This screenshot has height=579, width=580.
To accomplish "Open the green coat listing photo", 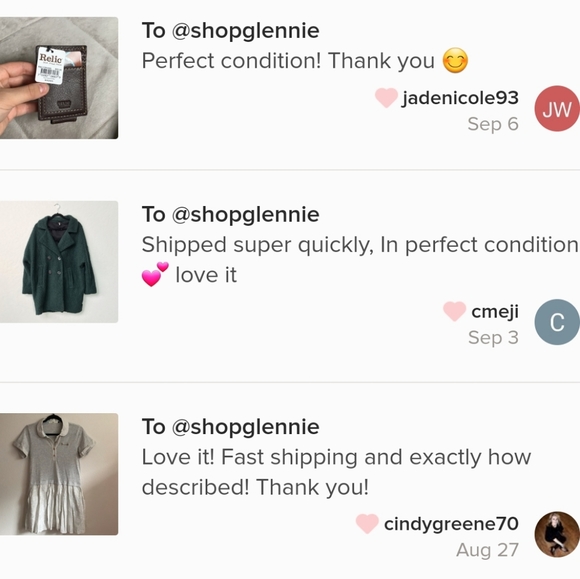I will click(59, 262).
